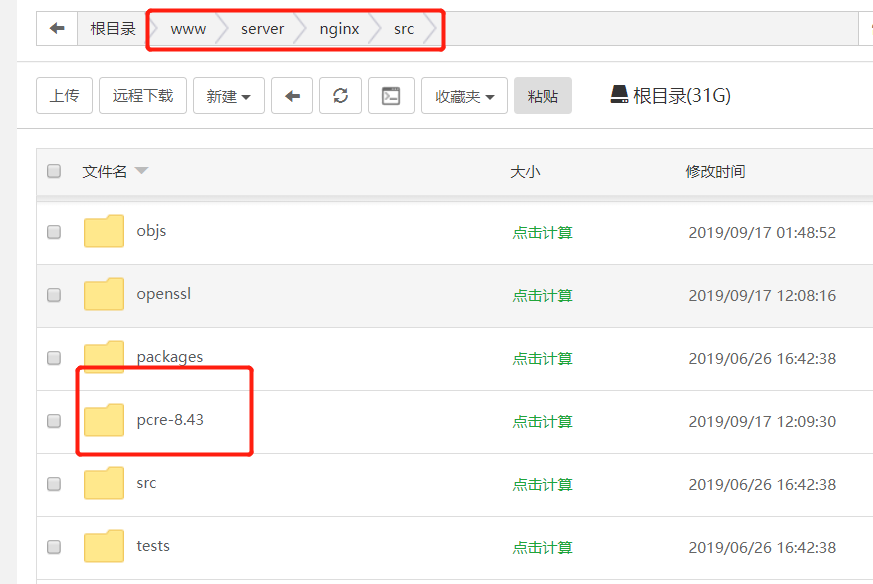Calculate size of openssl via 点击计算
The height and width of the screenshot is (584, 873).
tap(542, 296)
